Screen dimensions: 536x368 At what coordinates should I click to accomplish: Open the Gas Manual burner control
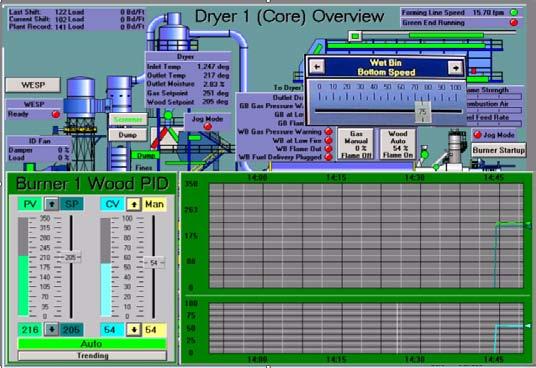tap(356, 144)
